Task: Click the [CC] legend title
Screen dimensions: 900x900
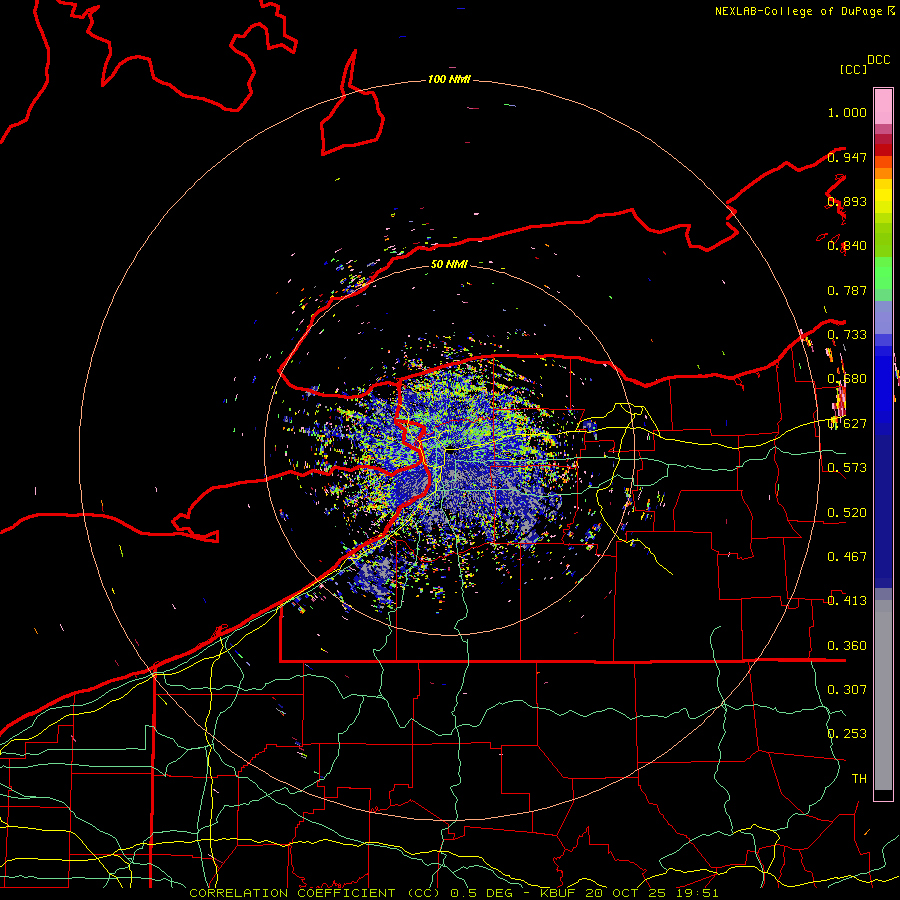Action: click(853, 69)
